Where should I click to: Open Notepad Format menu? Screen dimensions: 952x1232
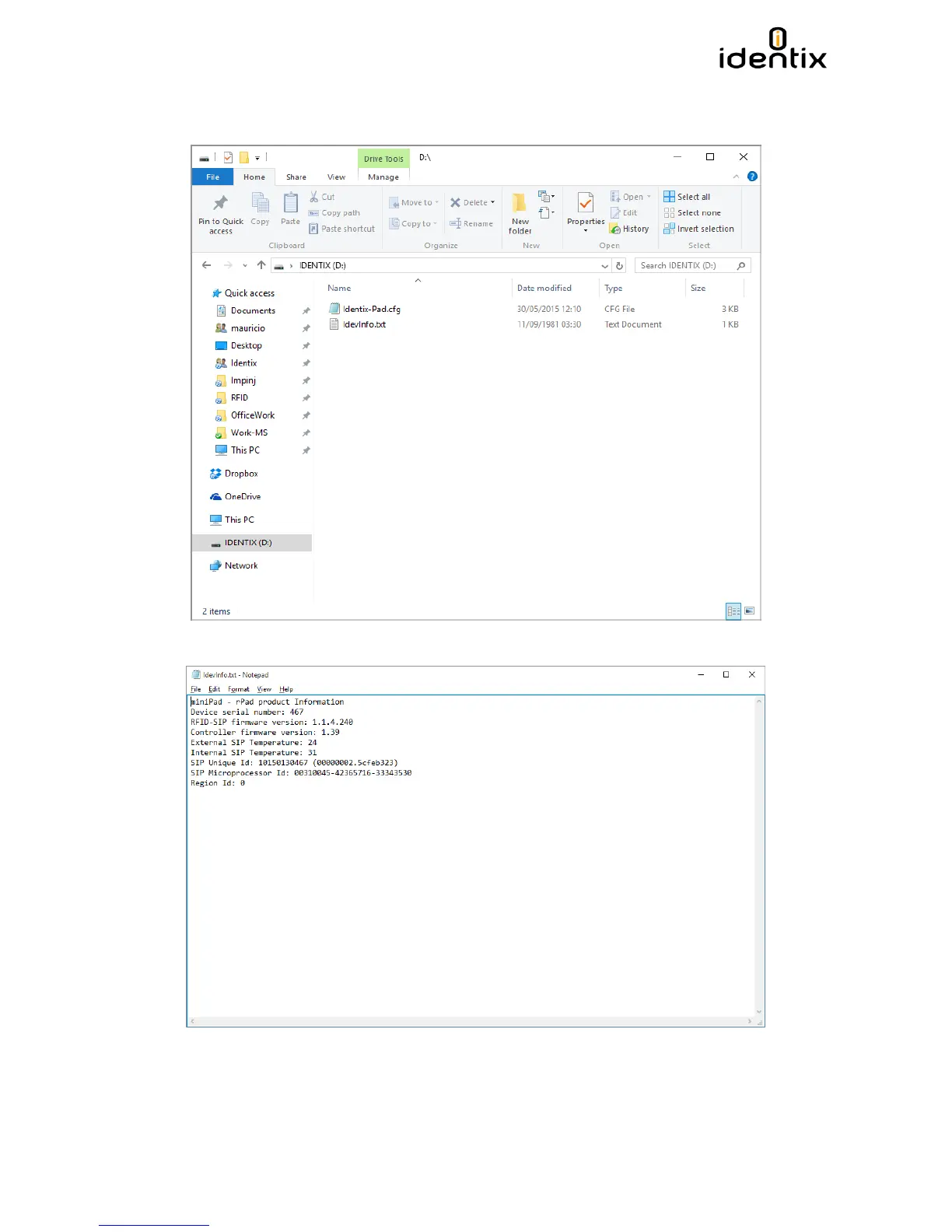pos(239,689)
